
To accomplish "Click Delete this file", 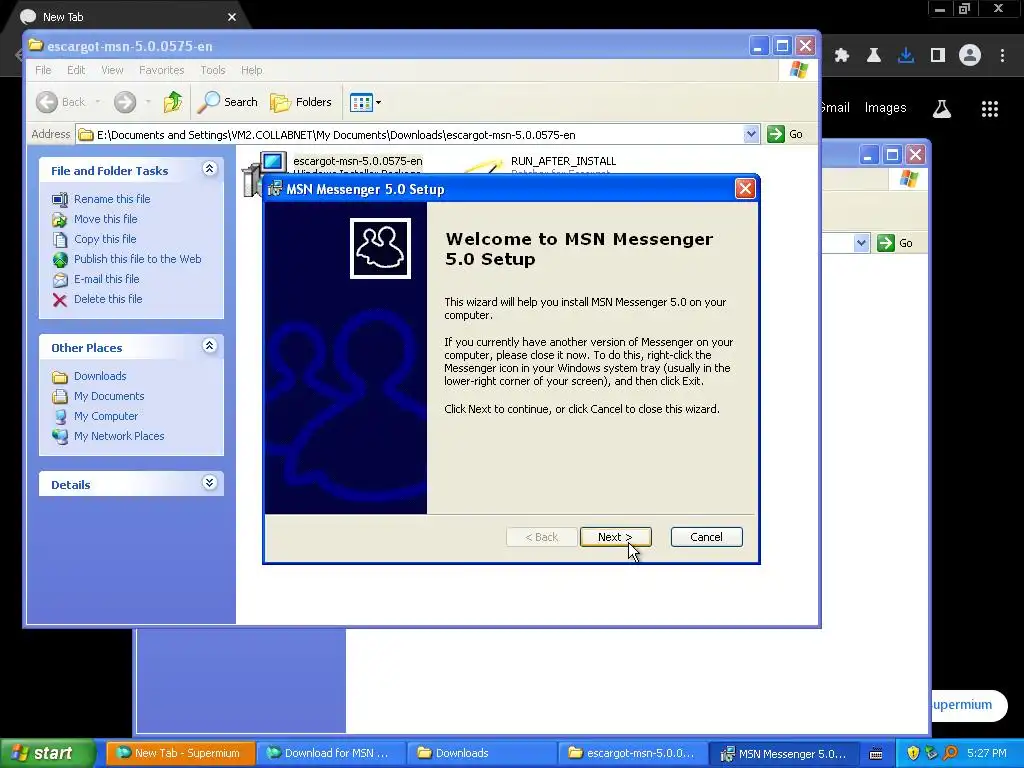I will (108, 298).
